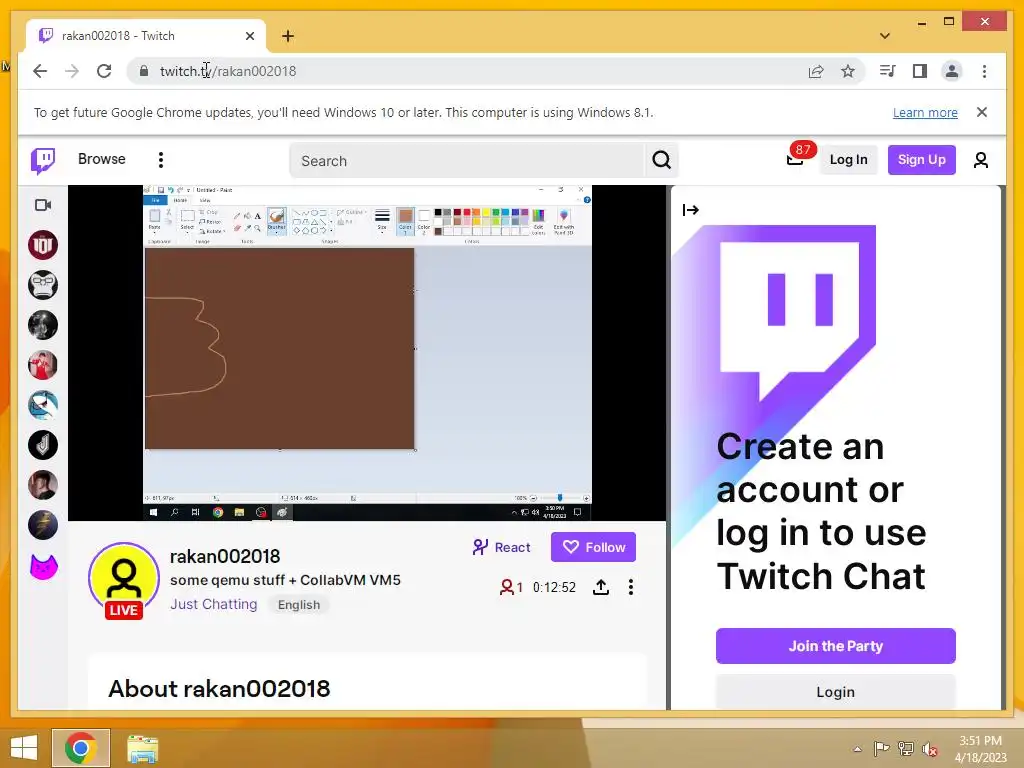Open the Twitch search magnifier button
Screen dimensions: 1024x768
662,160
